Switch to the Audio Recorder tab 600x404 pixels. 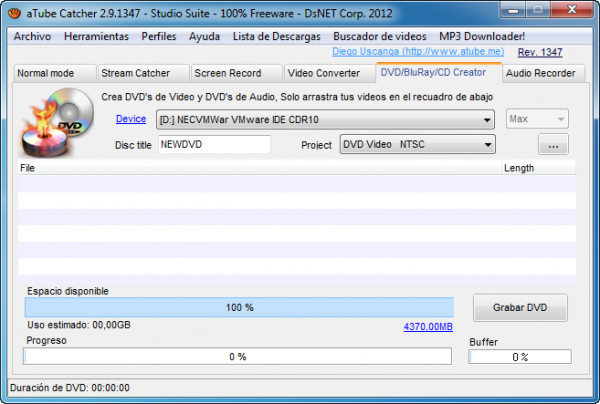pos(540,73)
